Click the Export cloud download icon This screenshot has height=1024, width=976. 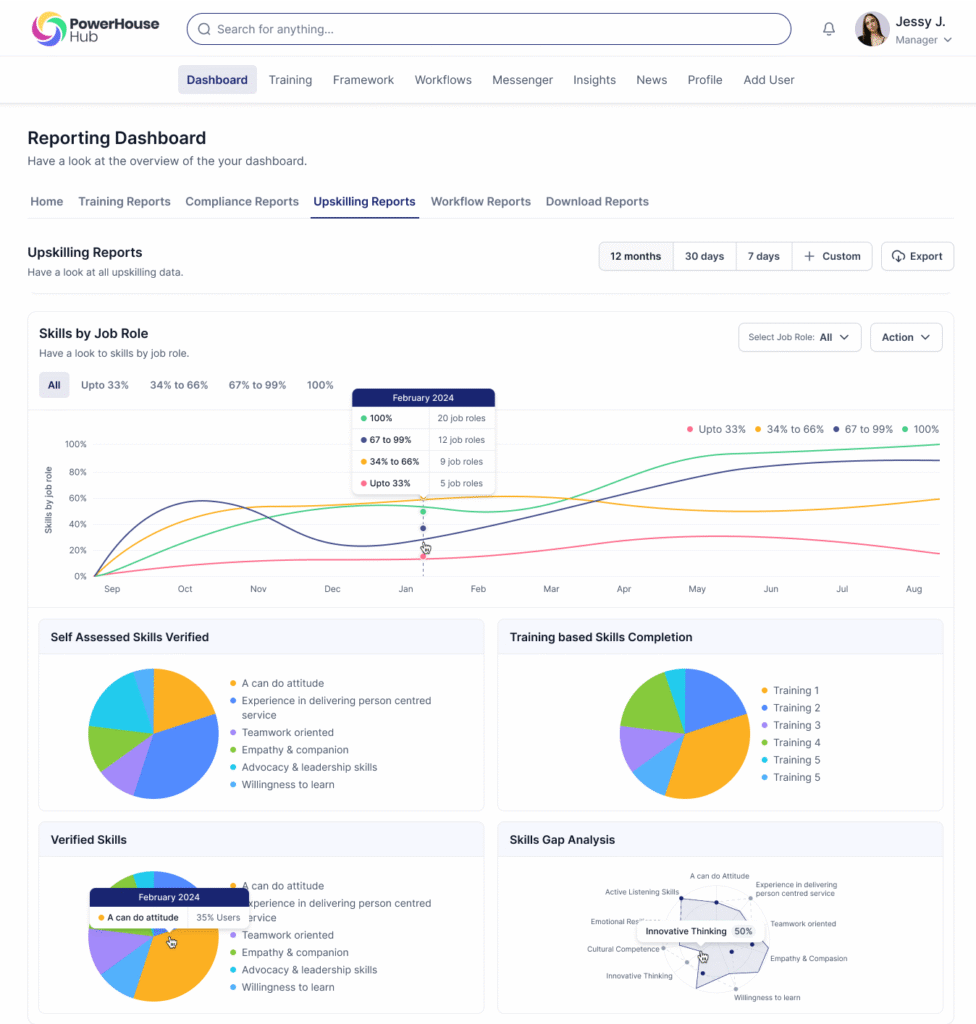(898, 256)
